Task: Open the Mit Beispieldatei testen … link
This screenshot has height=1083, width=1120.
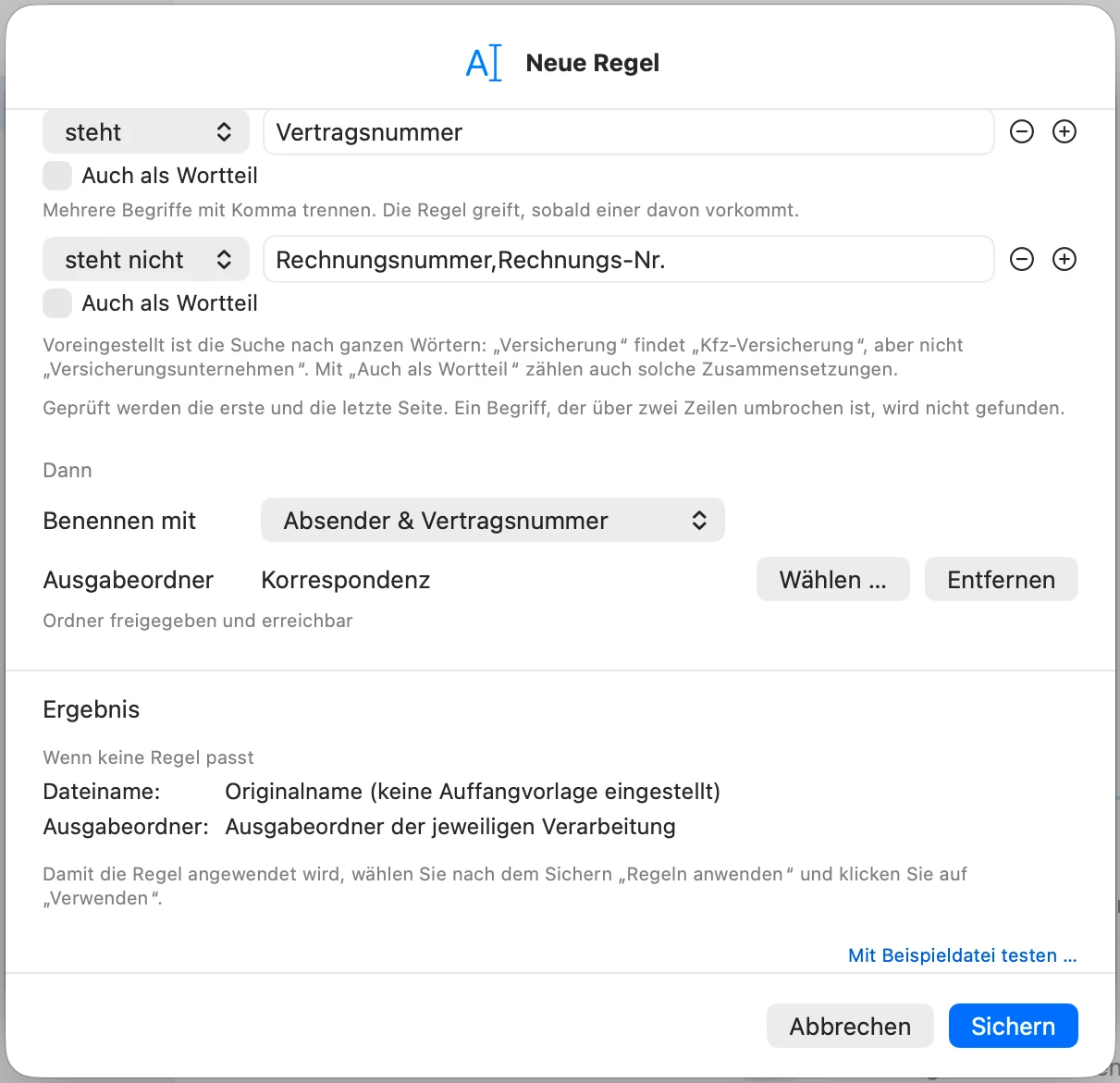Action: 963,955
